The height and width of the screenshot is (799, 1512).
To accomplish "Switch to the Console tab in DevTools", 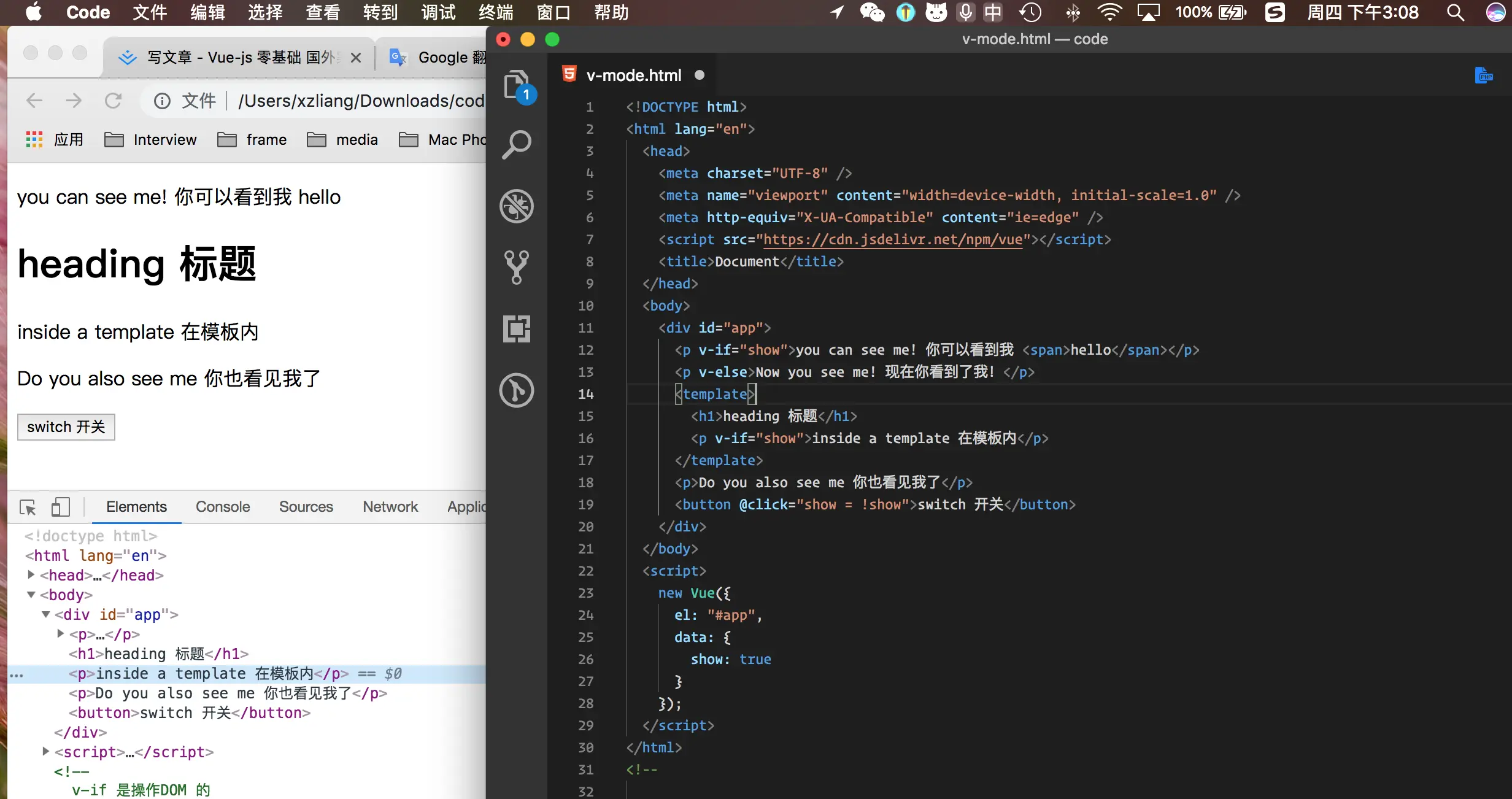I will tap(222, 507).
